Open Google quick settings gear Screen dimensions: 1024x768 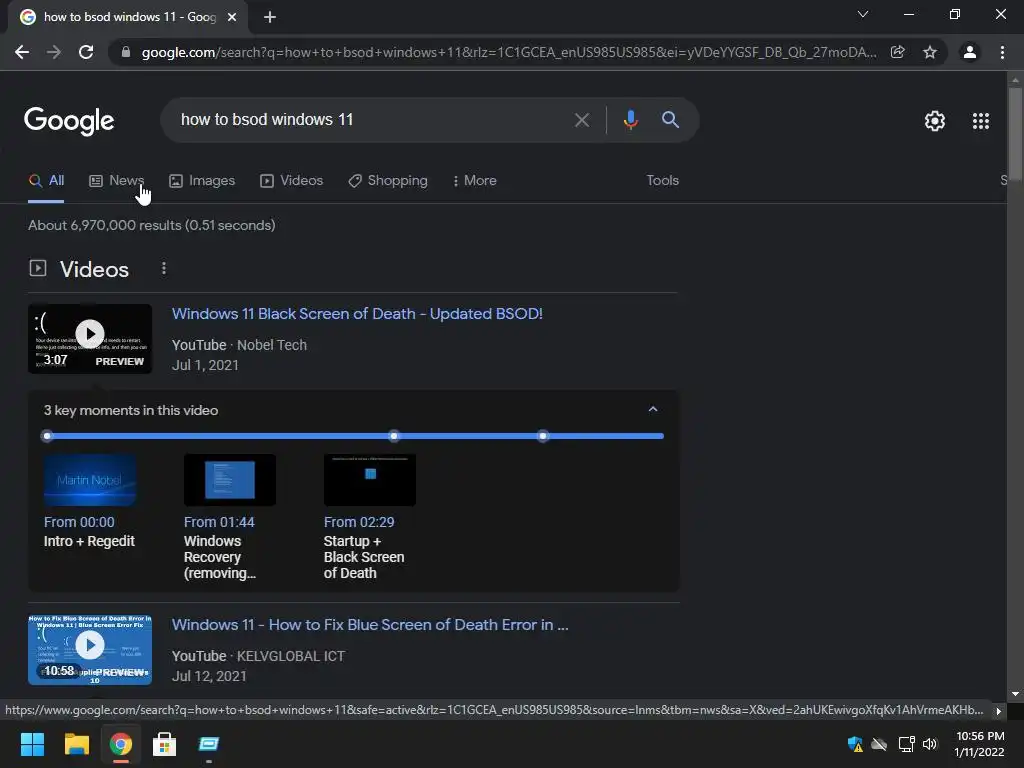[x=935, y=121]
